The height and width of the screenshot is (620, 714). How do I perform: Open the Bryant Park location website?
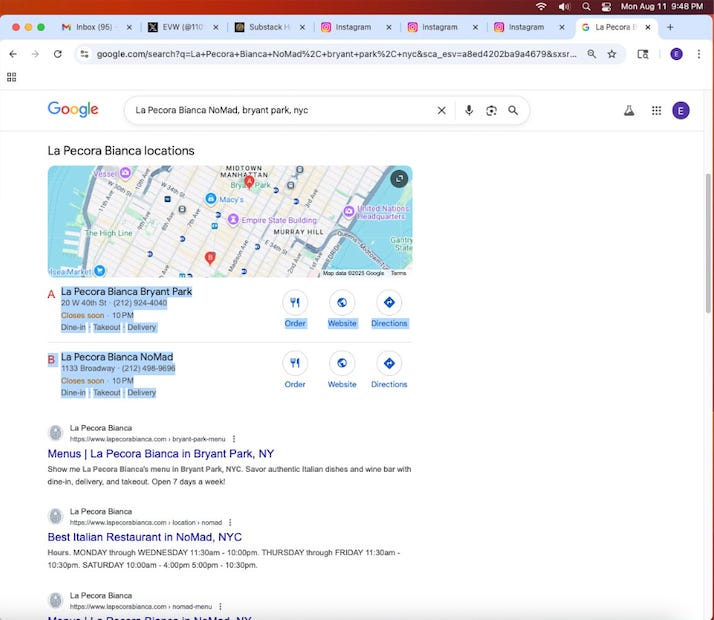342,310
